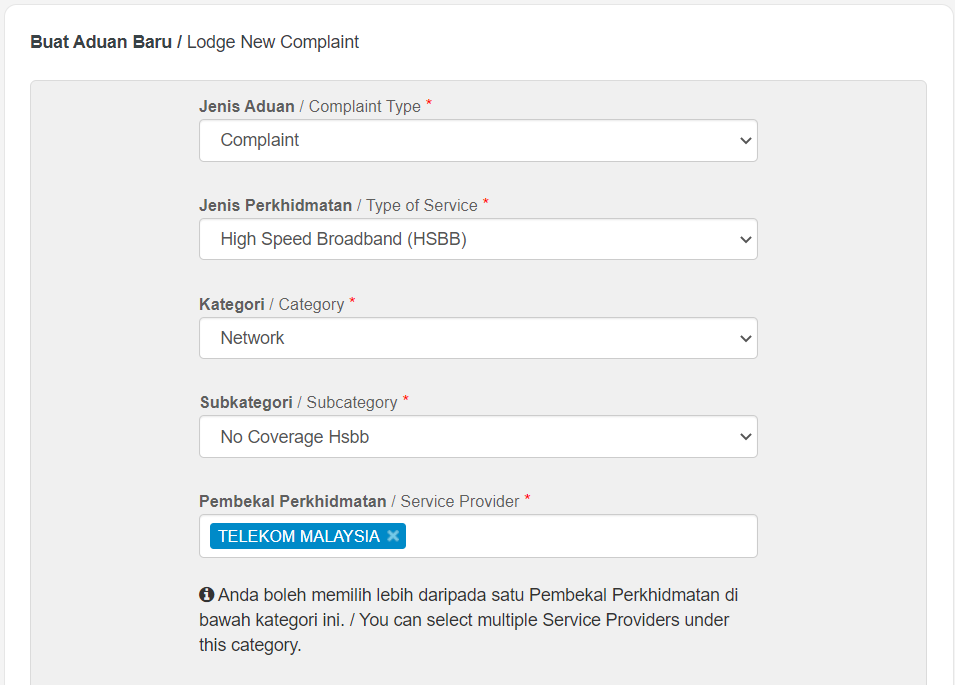Screen dimensions: 955x685
Task: Click the Jenis Perkhidmatan / Type of Service label
Action: [x=338, y=205]
